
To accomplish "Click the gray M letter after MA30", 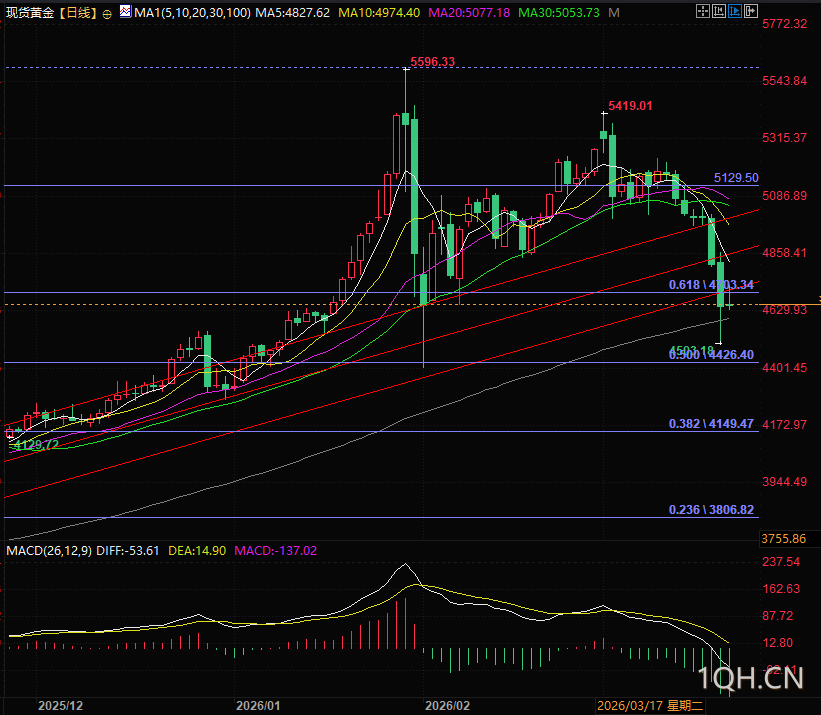I will coord(614,13).
